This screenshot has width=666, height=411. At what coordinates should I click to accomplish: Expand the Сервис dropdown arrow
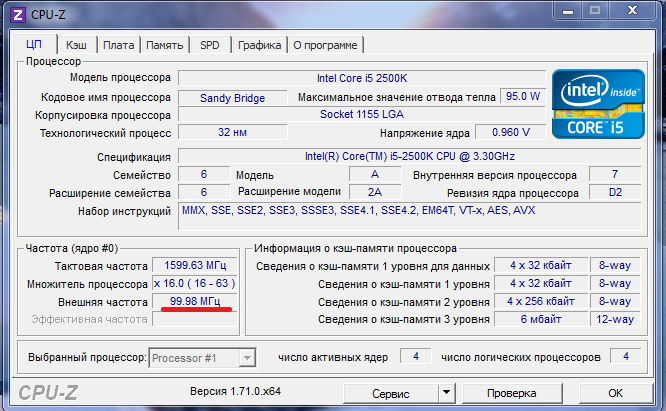coord(446,393)
